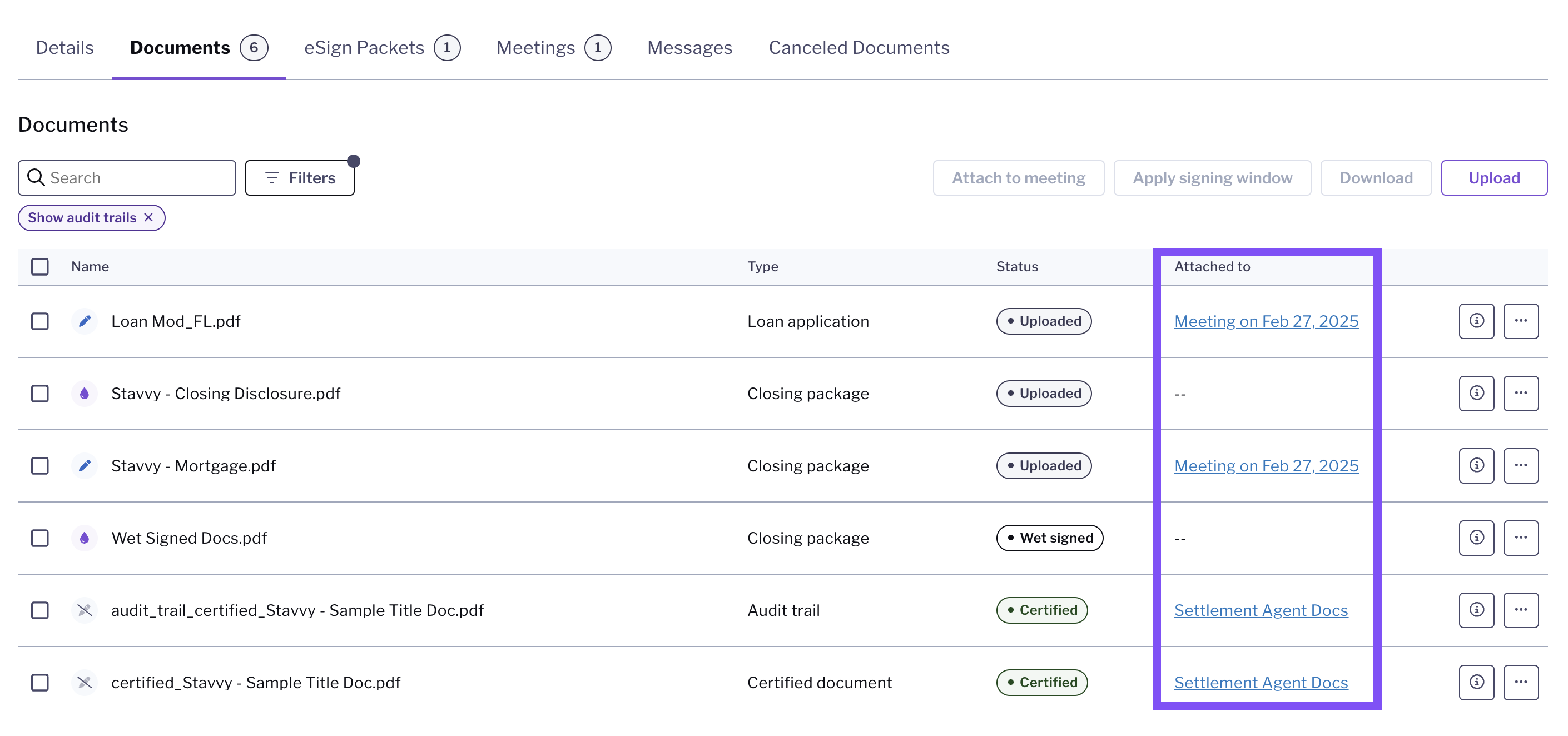Open more options for Stavvy - Mortgage.pdf

pyautogui.click(x=1521, y=466)
